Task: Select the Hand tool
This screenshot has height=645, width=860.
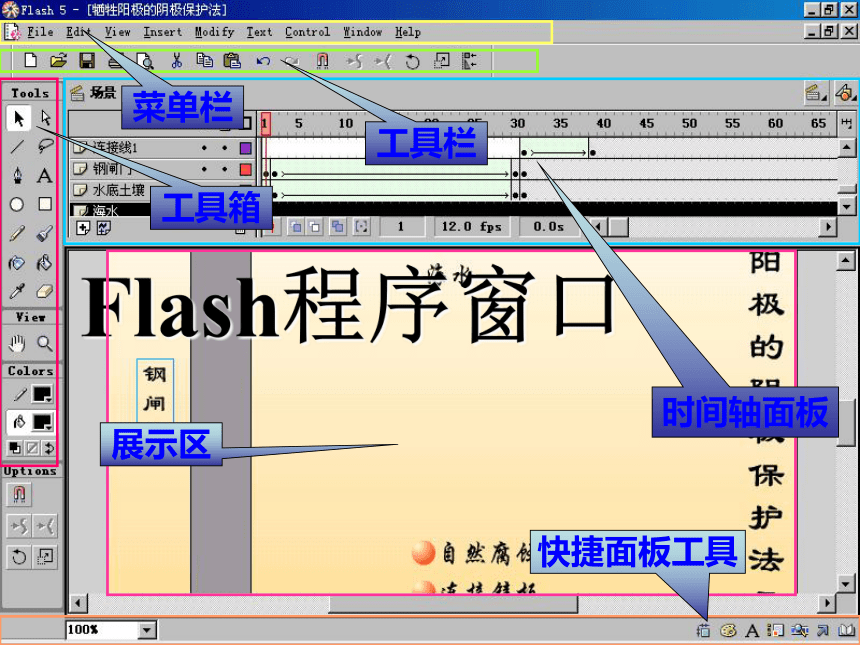Action: (17, 343)
